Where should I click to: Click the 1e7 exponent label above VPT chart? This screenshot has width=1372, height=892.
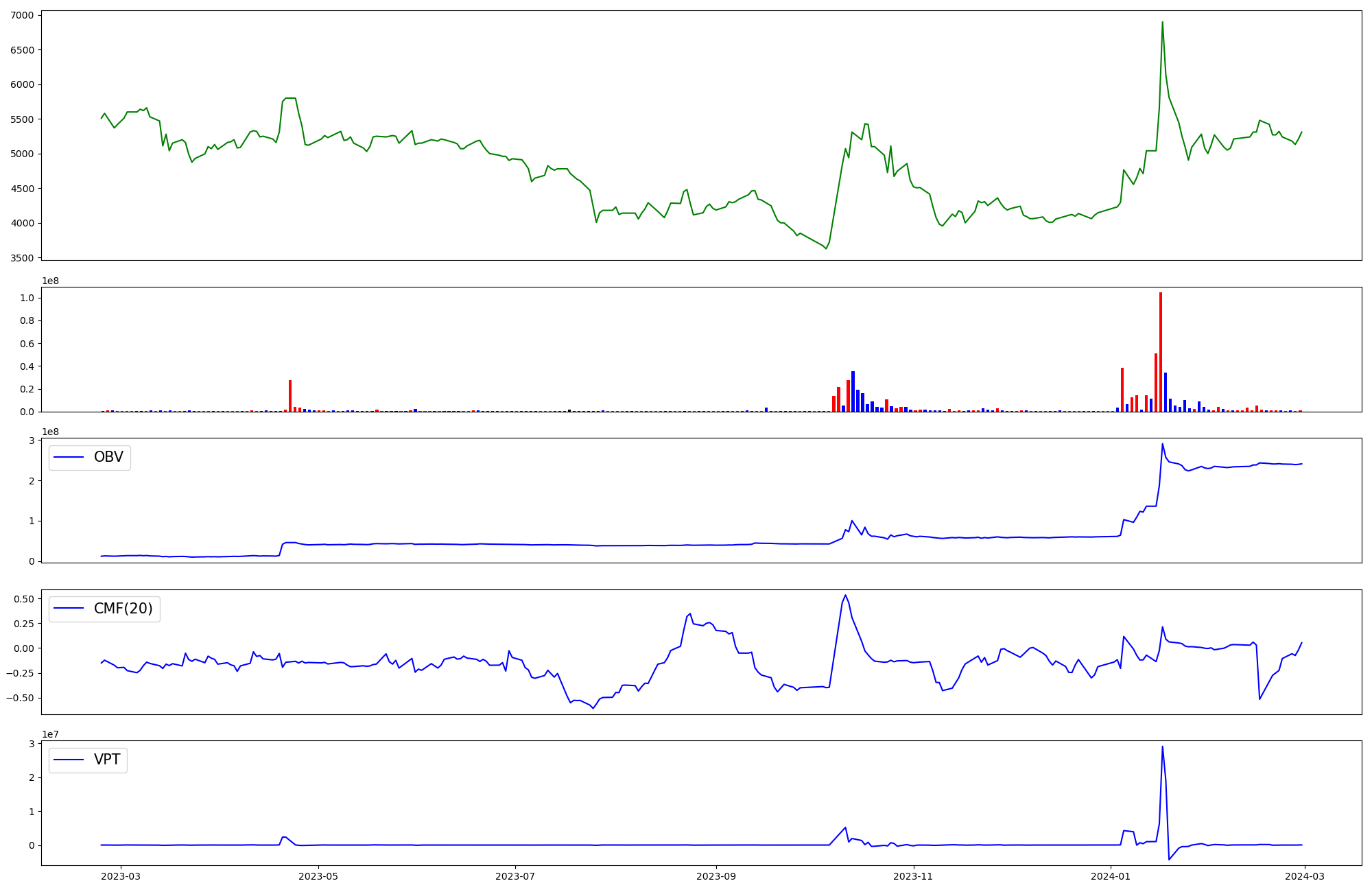pyautogui.click(x=50, y=735)
